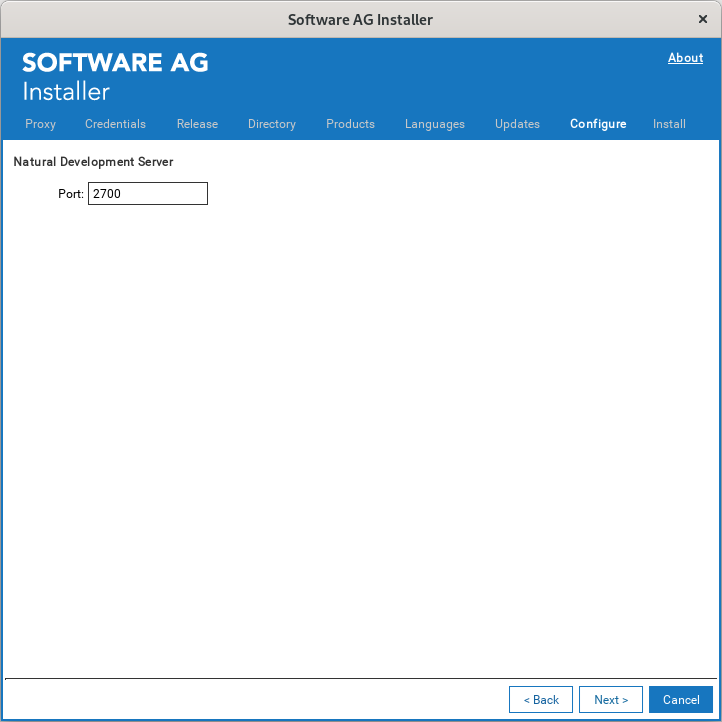Viewport: 722px width, 722px height.
Task: Go to the Credentials step tab
Action: (115, 124)
